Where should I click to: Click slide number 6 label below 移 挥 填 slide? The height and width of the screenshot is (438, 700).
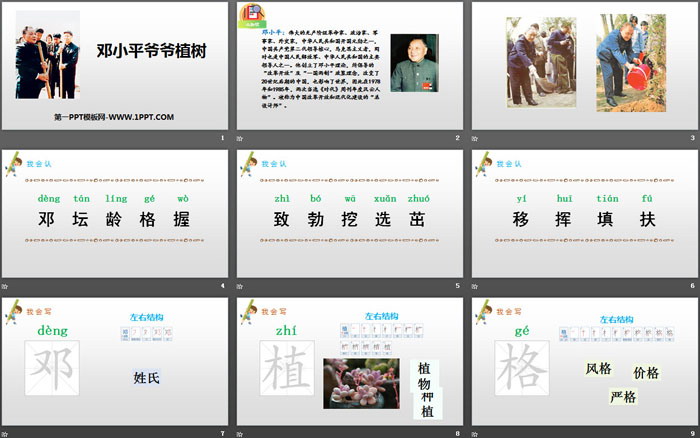pyautogui.click(x=692, y=286)
